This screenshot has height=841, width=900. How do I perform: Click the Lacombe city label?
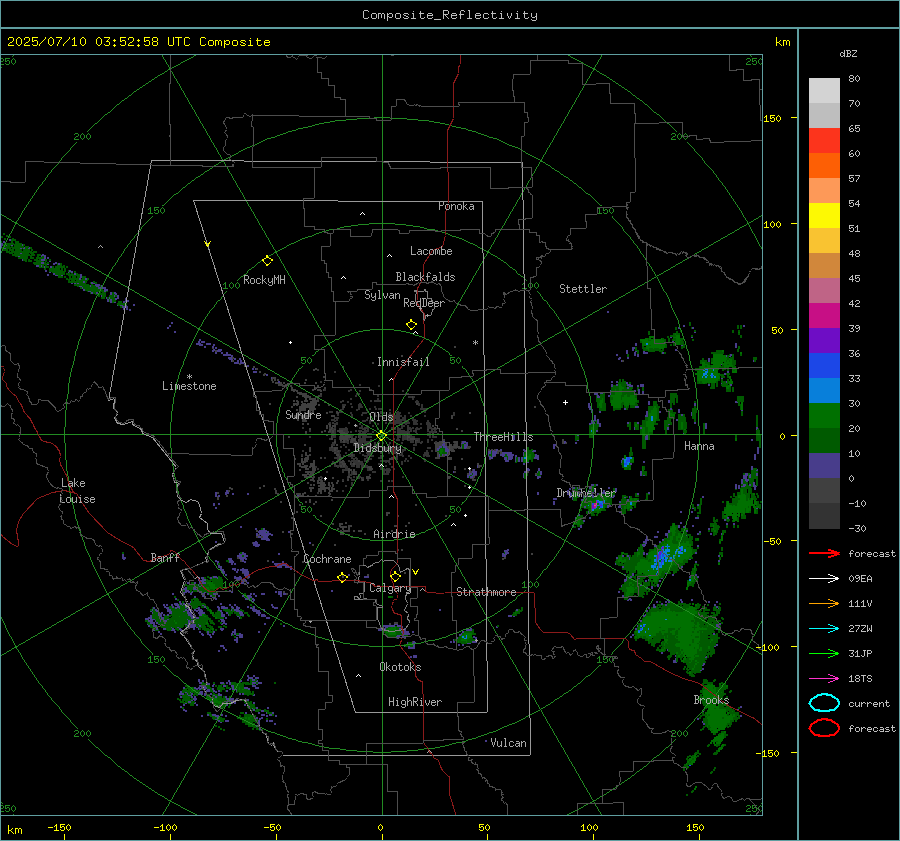[x=431, y=251]
